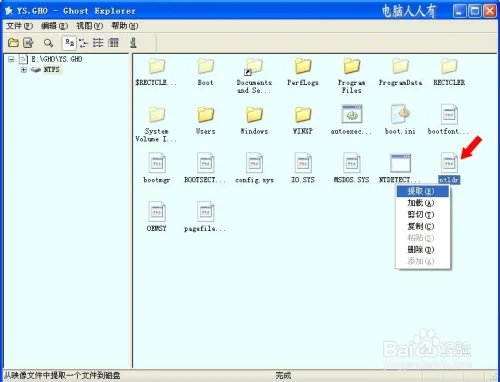Select NTFS partition in the tree
This screenshot has height=382, width=500.
[51, 70]
